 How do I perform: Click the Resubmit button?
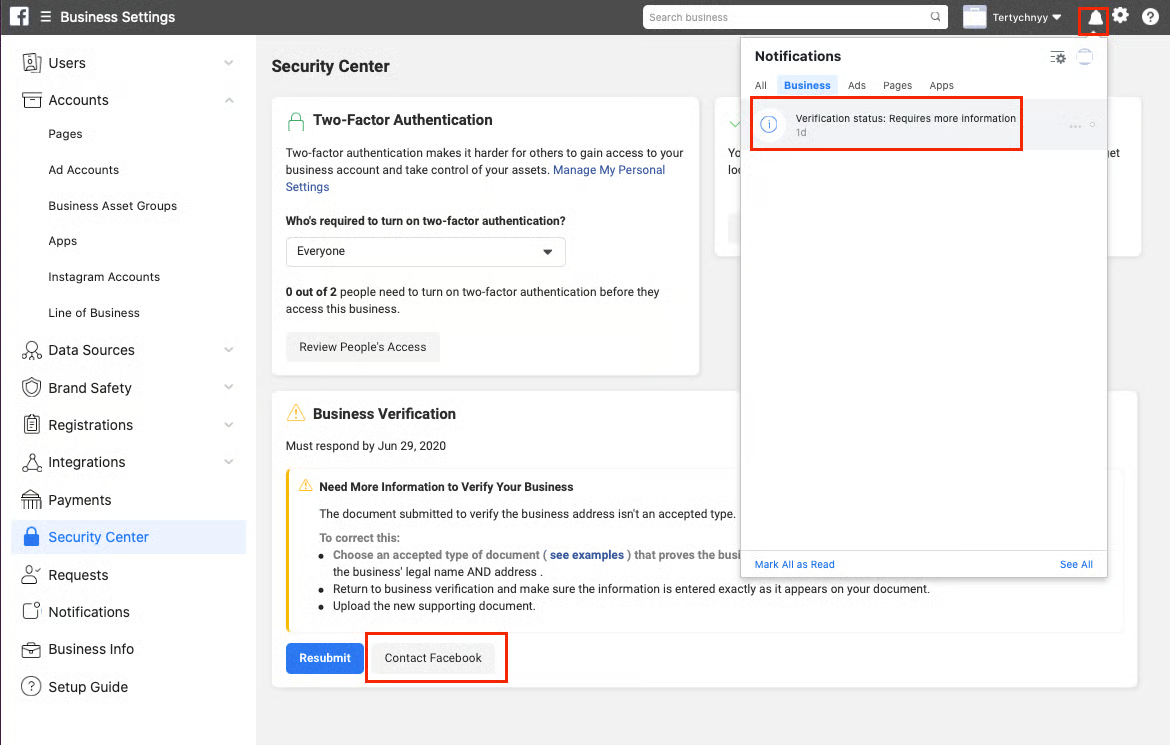tap(324, 658)
